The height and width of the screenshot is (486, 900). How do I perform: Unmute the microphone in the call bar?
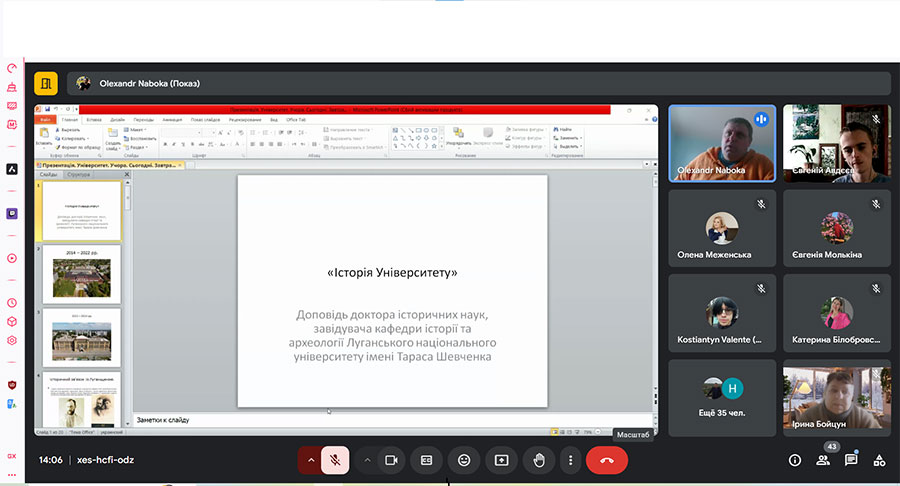tap(335, 460)
